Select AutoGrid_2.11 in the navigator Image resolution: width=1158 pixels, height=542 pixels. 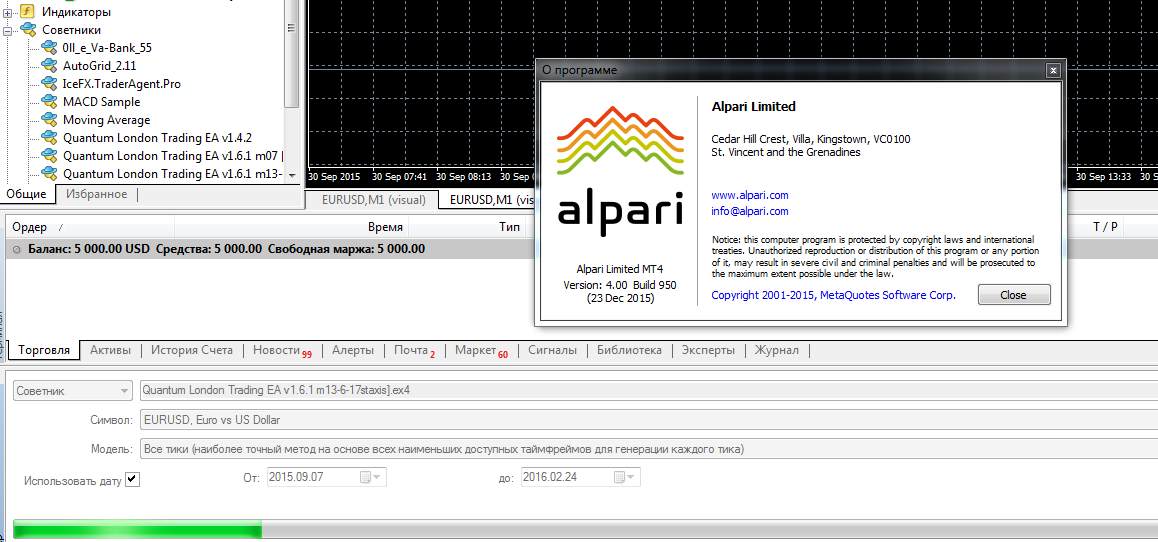pos(100,66)
